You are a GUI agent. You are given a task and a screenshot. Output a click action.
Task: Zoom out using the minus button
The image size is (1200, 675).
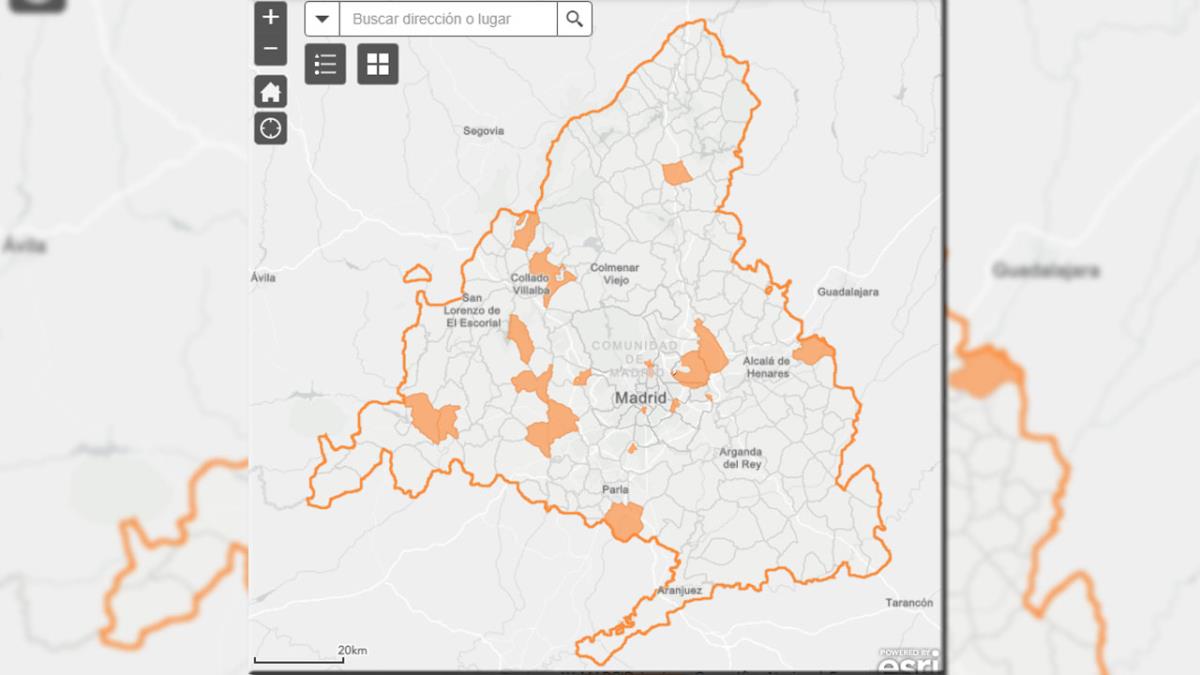[x=270, y=49]
